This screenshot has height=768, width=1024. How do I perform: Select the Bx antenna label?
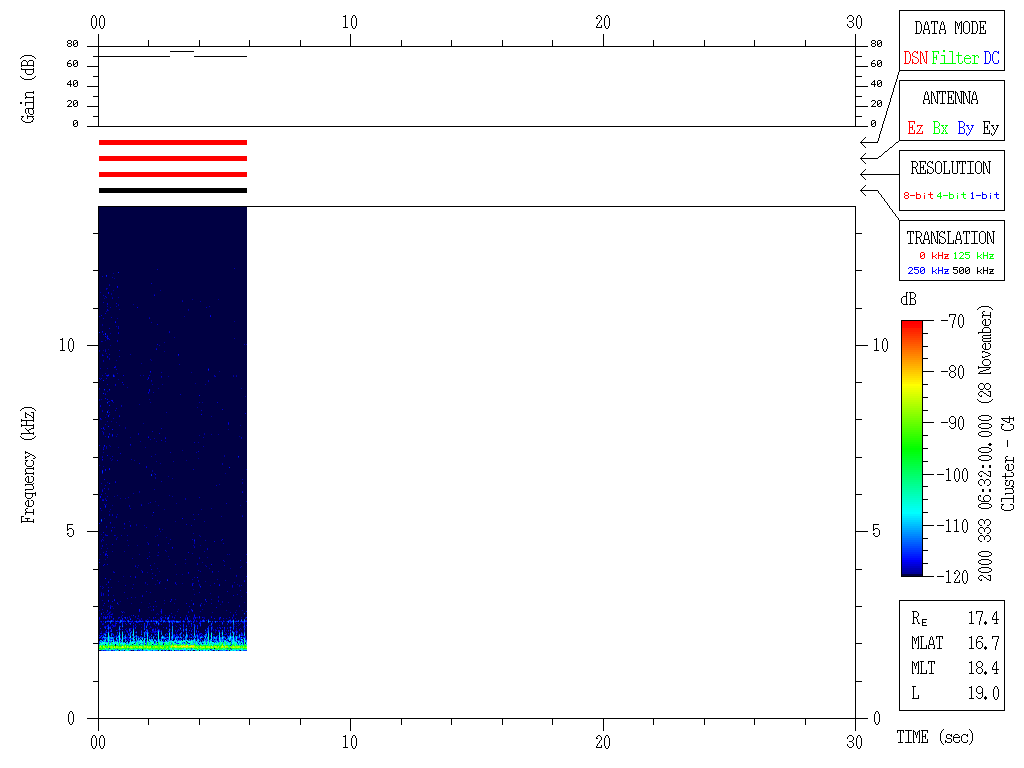940,128
